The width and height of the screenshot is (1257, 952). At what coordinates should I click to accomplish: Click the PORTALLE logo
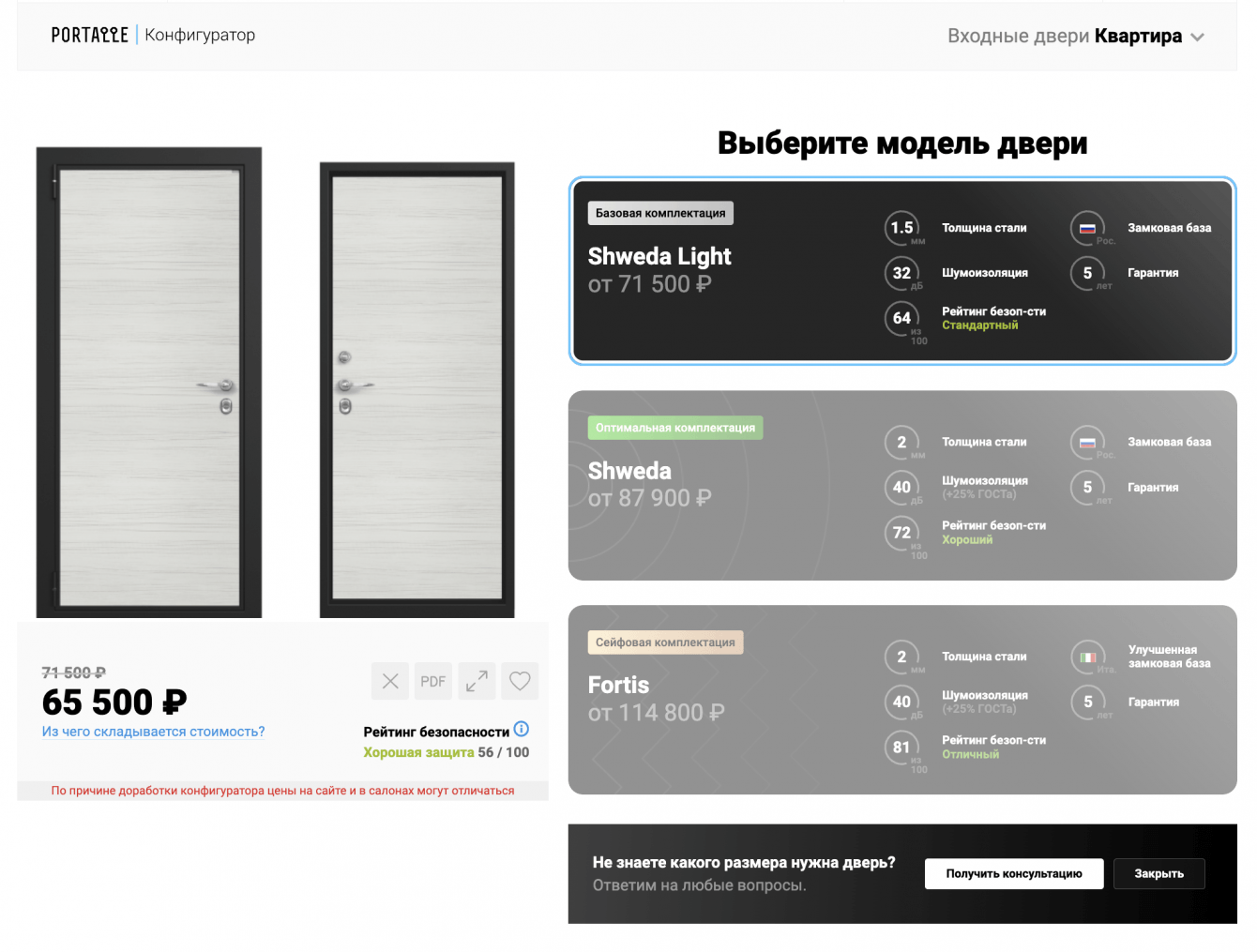click(x=89, y=35)
